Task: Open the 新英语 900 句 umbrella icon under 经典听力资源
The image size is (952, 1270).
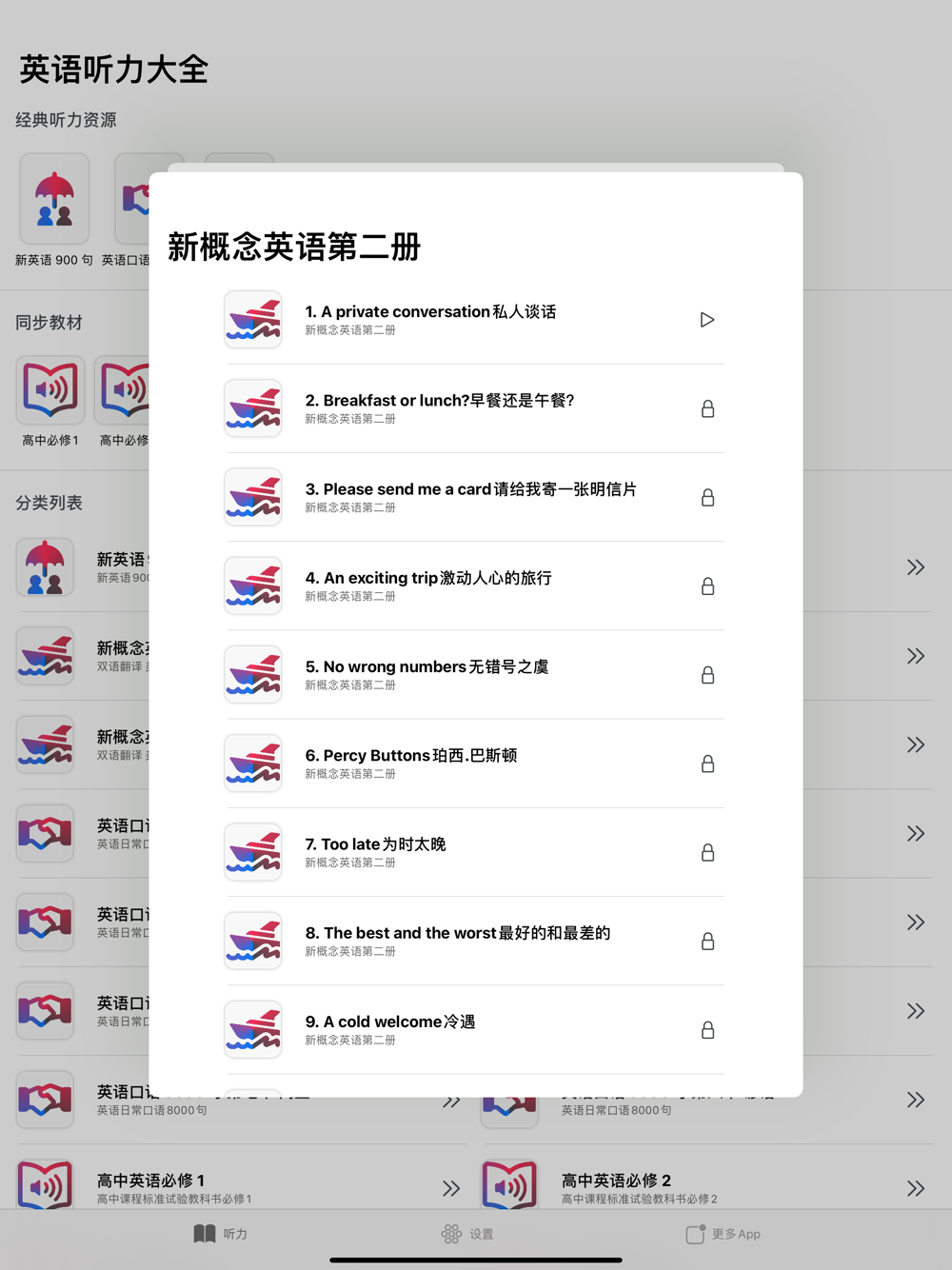Action: (x=54, y=199)
